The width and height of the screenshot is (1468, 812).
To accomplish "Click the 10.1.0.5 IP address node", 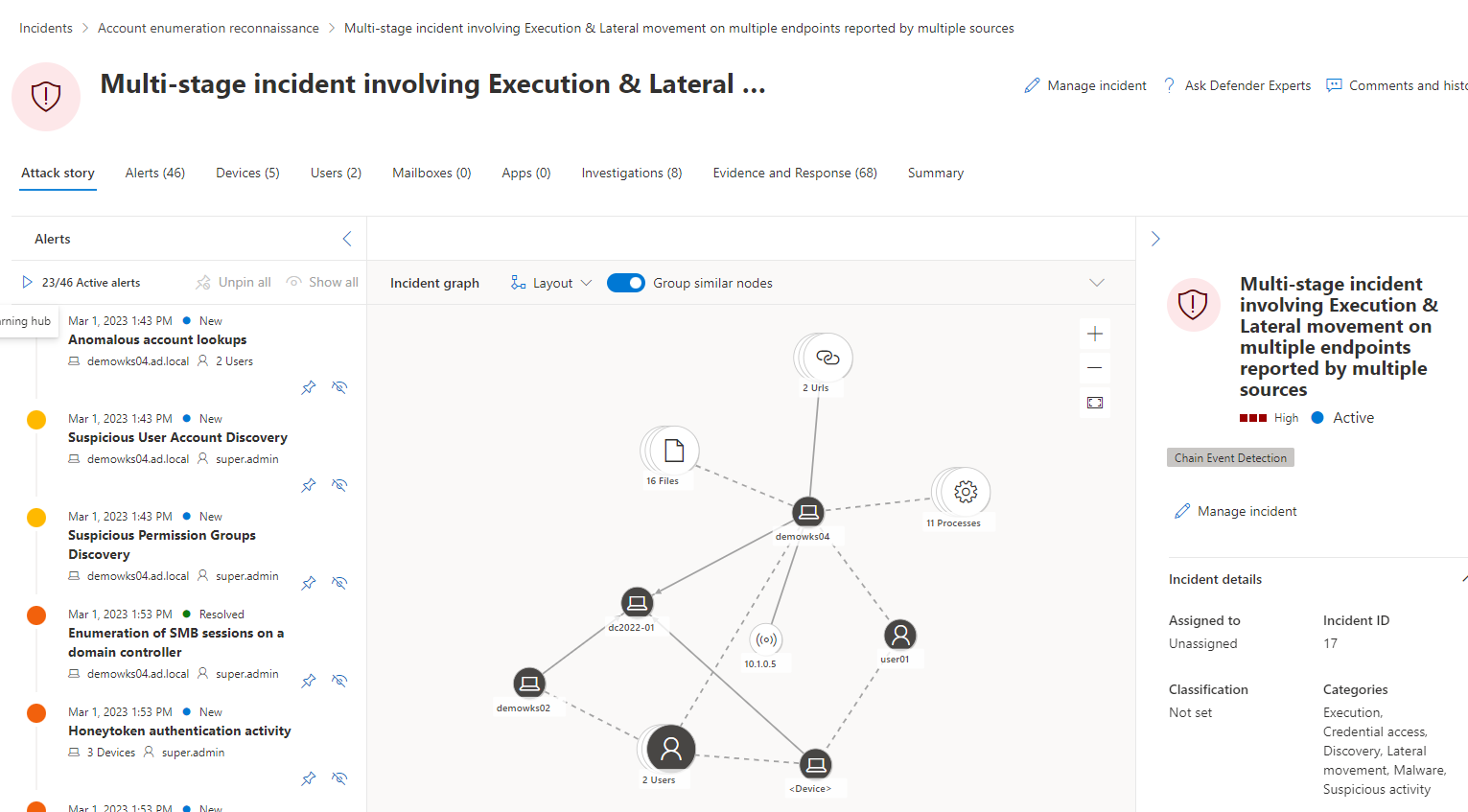I will [765, 639].
